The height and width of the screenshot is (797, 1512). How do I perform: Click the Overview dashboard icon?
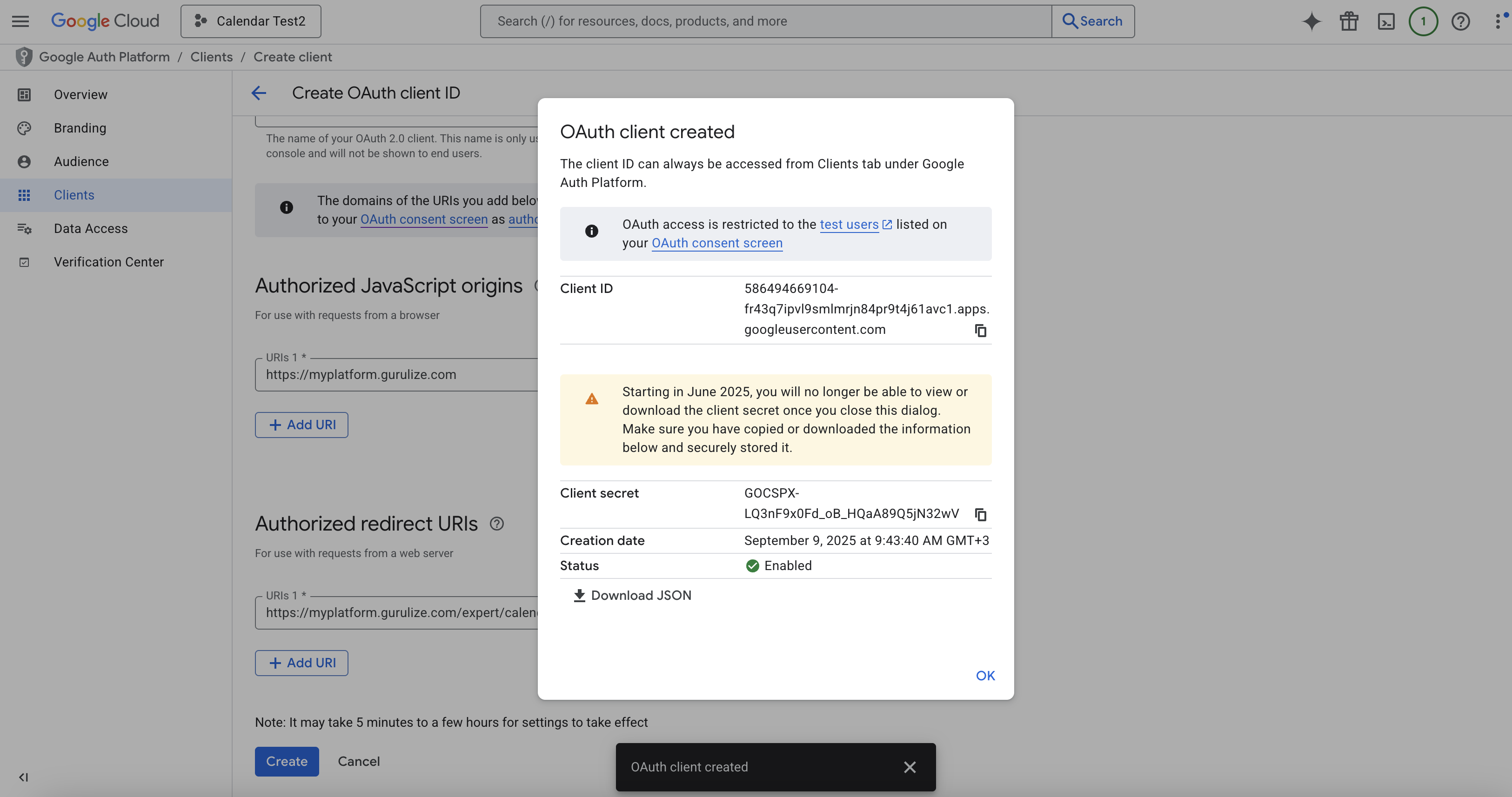(x=24, y=94)
